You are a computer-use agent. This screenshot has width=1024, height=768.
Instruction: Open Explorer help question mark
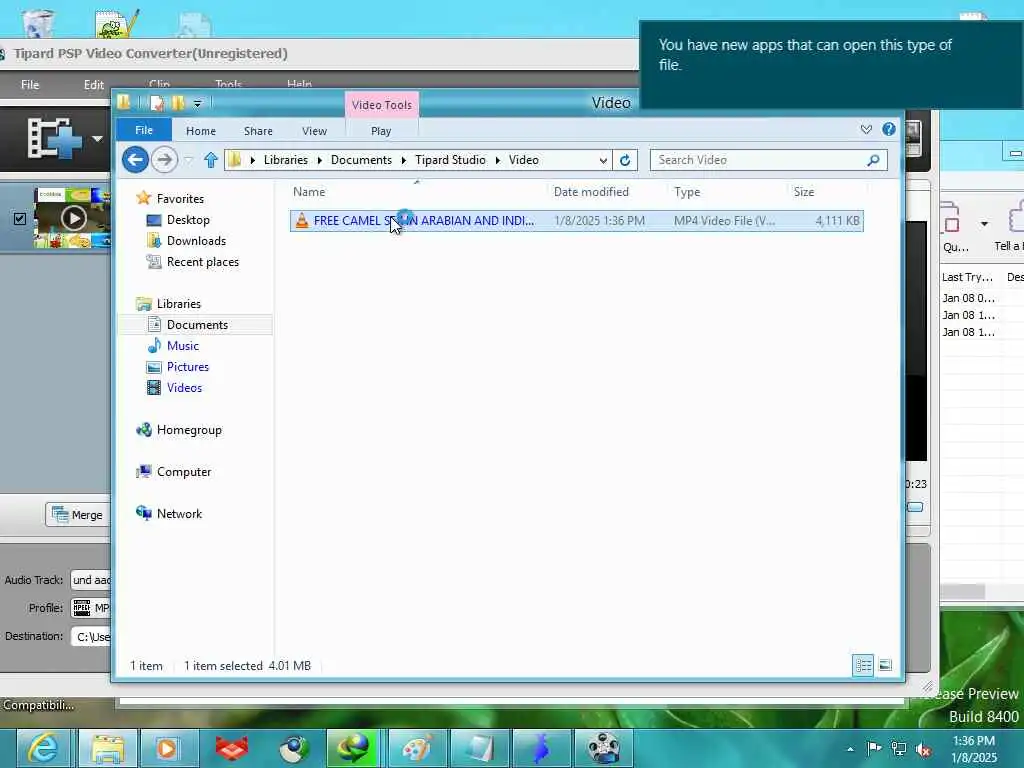point(888,129)
